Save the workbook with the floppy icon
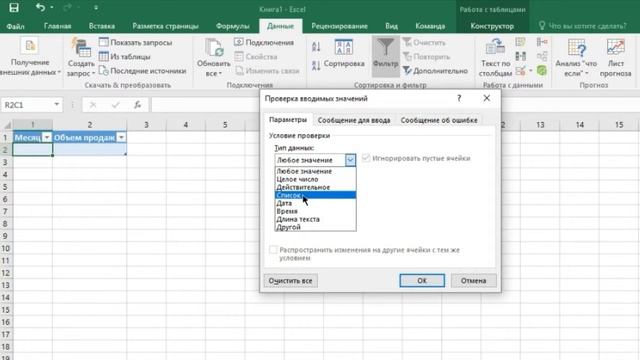Viewport: 640px width, 360px height. [14, 8]
